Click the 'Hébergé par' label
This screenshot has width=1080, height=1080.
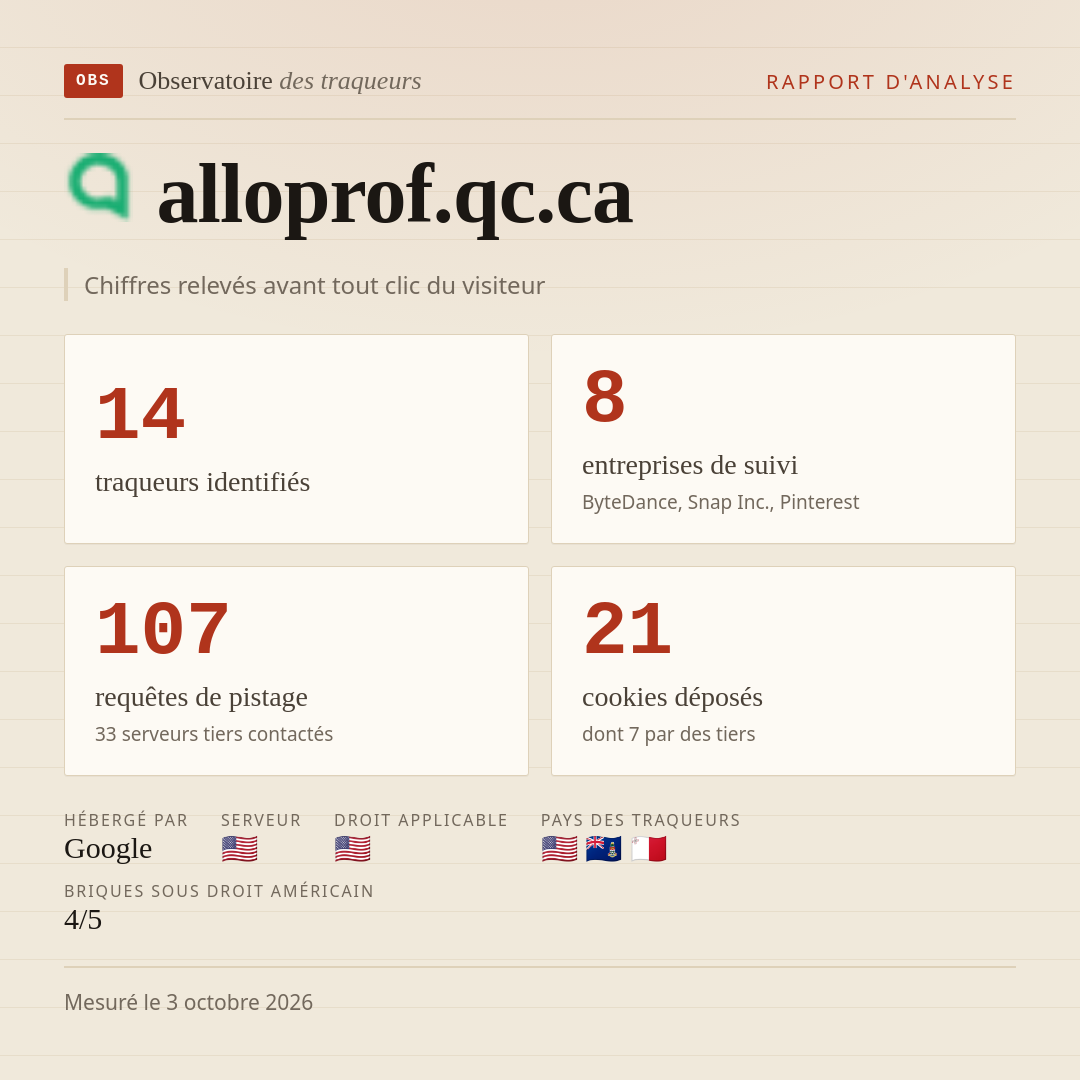[126, 820]
